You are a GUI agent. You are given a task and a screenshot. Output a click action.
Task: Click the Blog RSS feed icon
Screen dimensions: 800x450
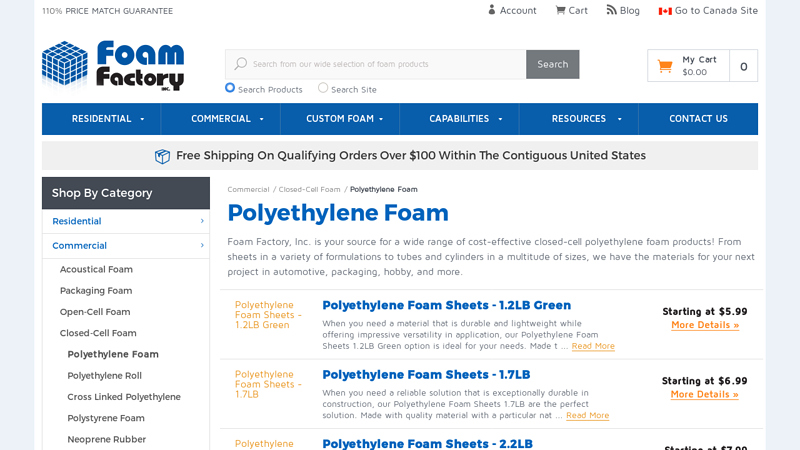(x=611, y=10)
